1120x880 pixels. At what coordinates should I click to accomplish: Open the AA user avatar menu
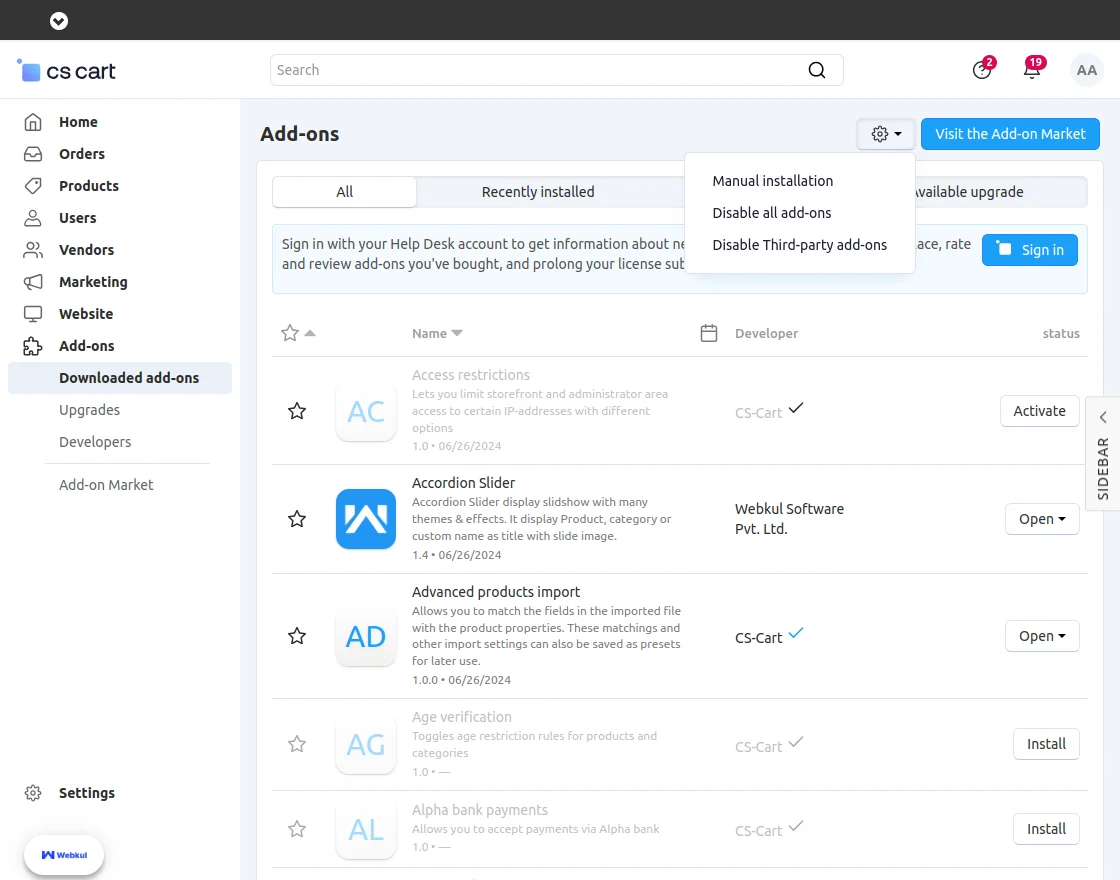(x=1086, y=70)
